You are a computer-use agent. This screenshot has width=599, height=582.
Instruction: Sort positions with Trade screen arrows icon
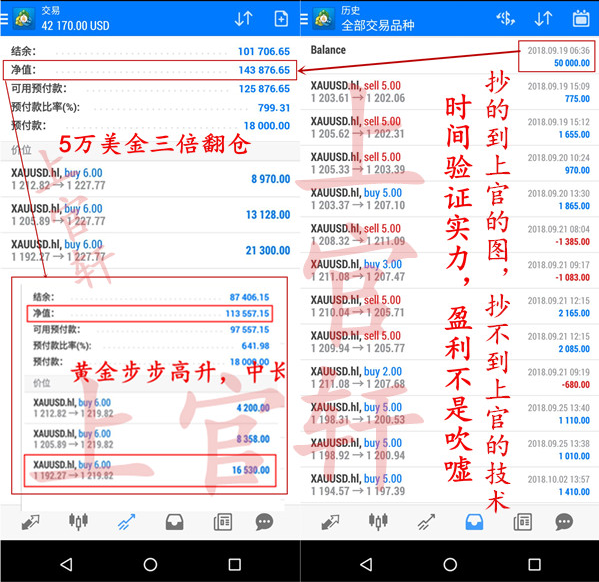243,18
